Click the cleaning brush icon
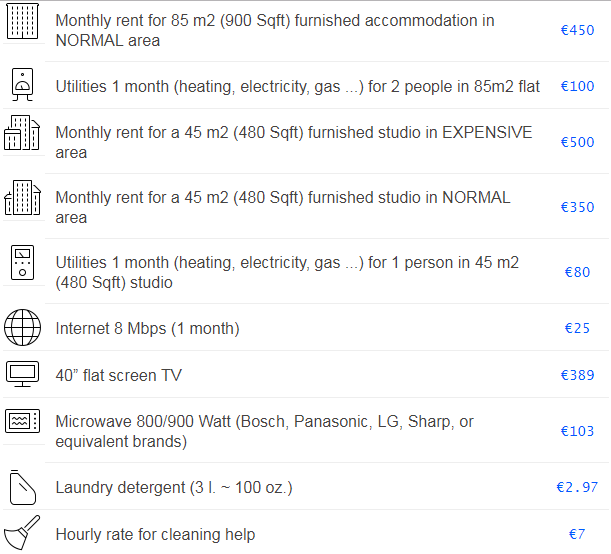This screenshot has width=611, height=554. [23, 533]
